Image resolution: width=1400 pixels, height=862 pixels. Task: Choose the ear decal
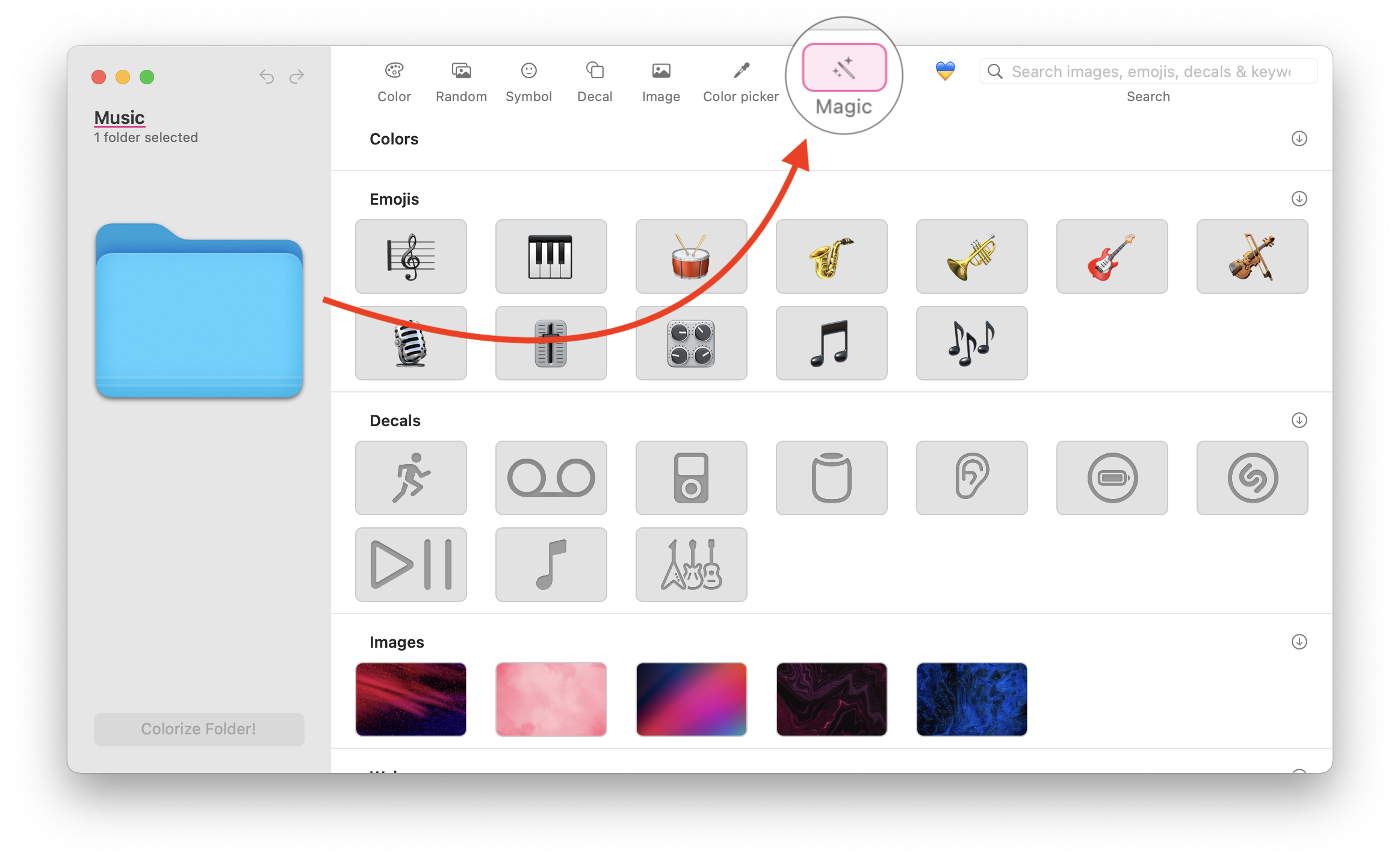pyautogui.click(x=971, y=478)
